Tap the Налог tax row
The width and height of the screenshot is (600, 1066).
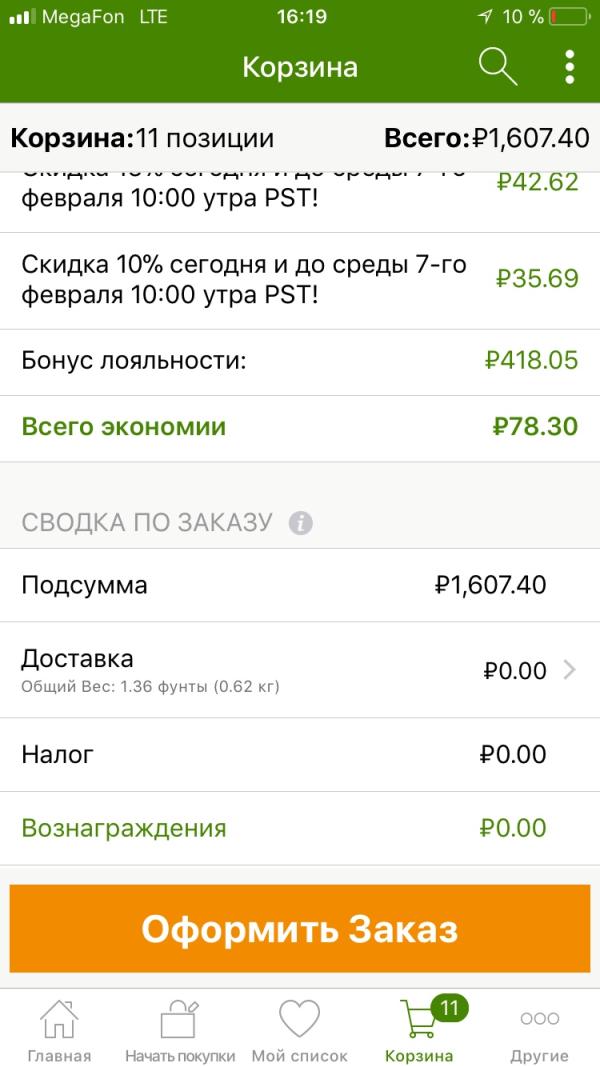point(300,754)
